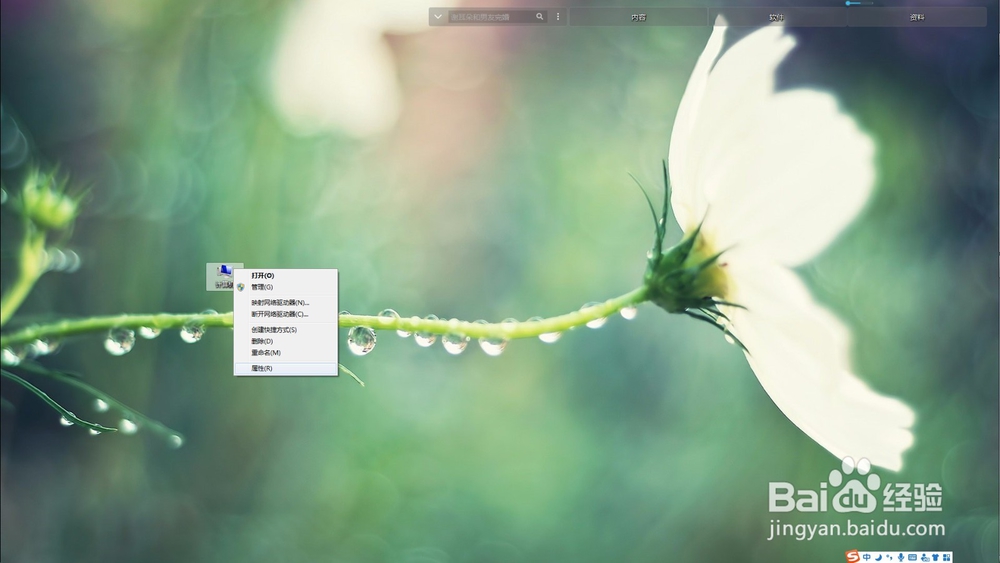Viewport: 1000px width, 563px height.
Task: Click the Sogou user account icon
Action: click(x=925, y=558)
